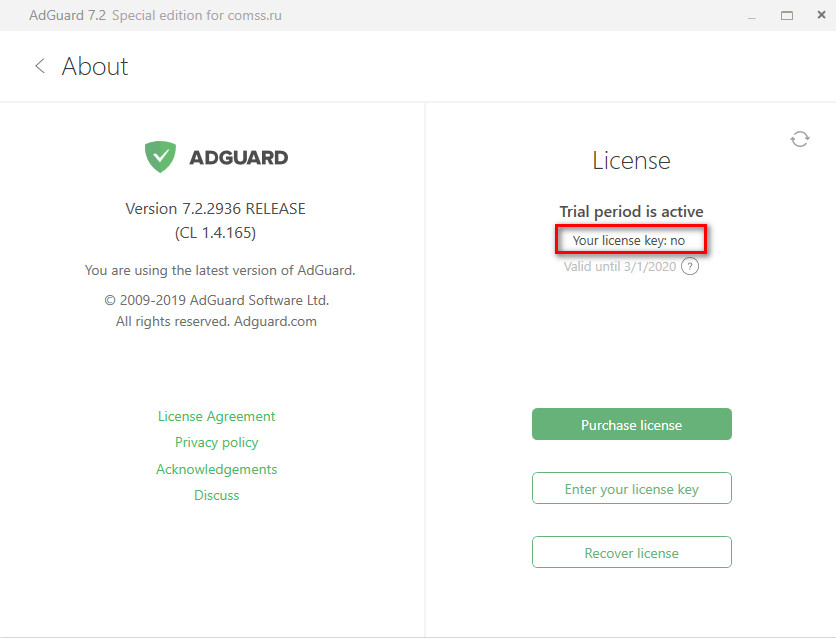This screenshot has width=836, height=638.
Task: Maximize the AdGuard window
Action: coord(786,15)
